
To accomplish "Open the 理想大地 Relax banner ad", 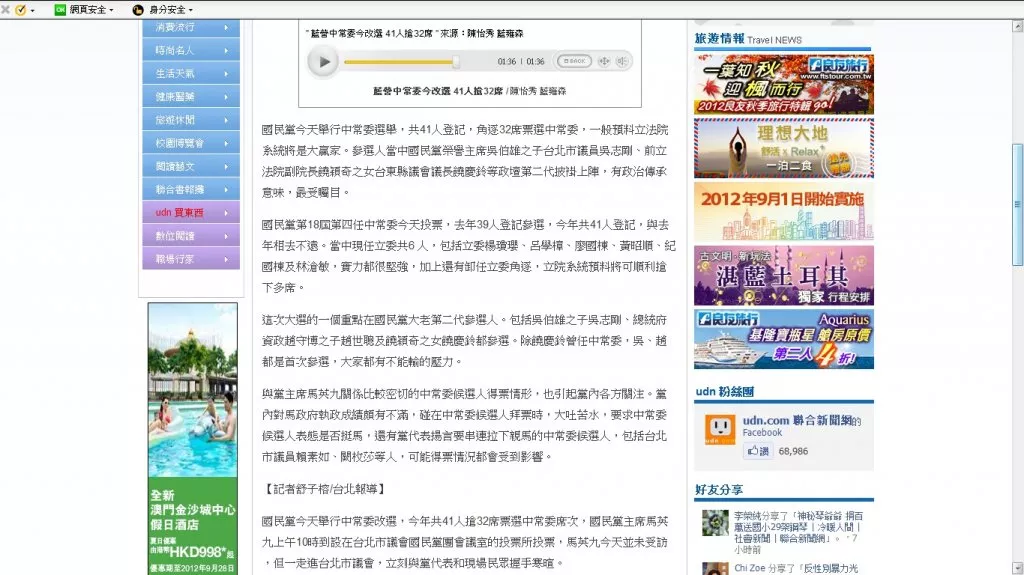I will [784, 148].
